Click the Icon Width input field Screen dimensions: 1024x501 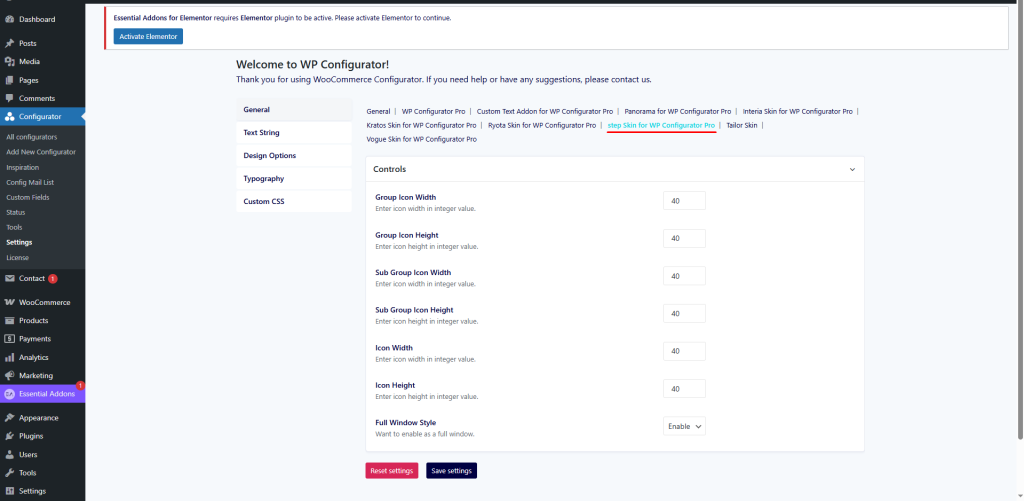pos(684,351)
